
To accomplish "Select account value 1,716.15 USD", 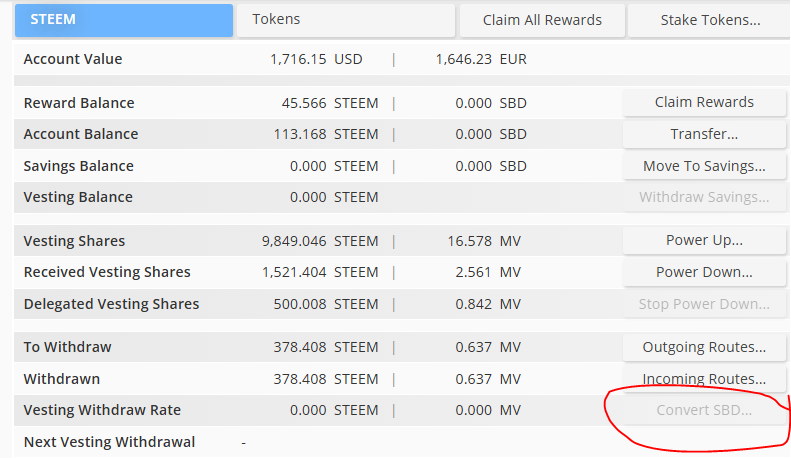I will [x=316, y=59].
